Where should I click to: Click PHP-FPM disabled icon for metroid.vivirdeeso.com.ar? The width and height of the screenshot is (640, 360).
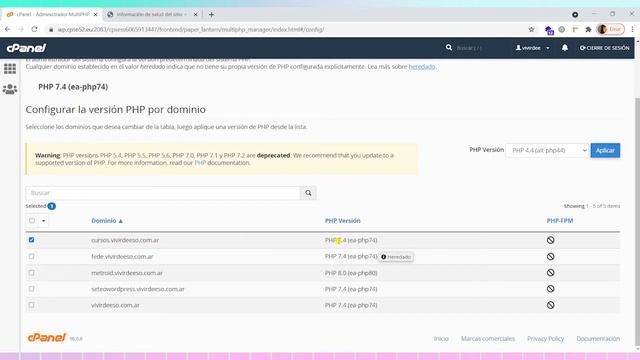[550, 273]
